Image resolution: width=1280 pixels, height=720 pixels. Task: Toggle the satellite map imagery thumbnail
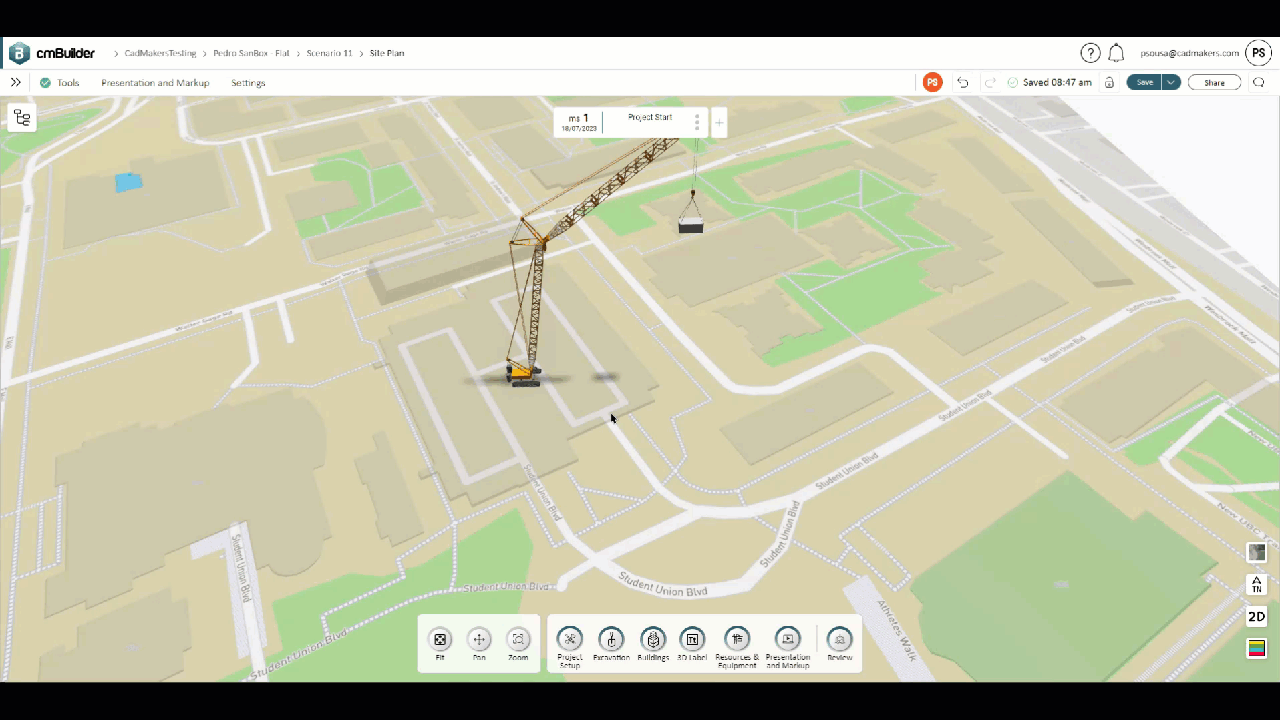1257,552
